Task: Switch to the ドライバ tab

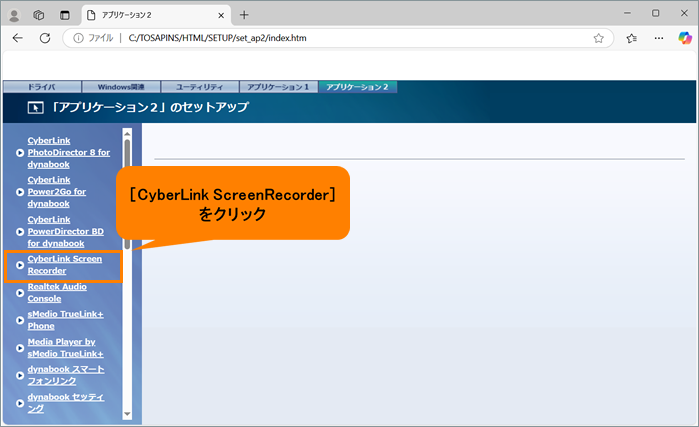Action: click(42, 87)
